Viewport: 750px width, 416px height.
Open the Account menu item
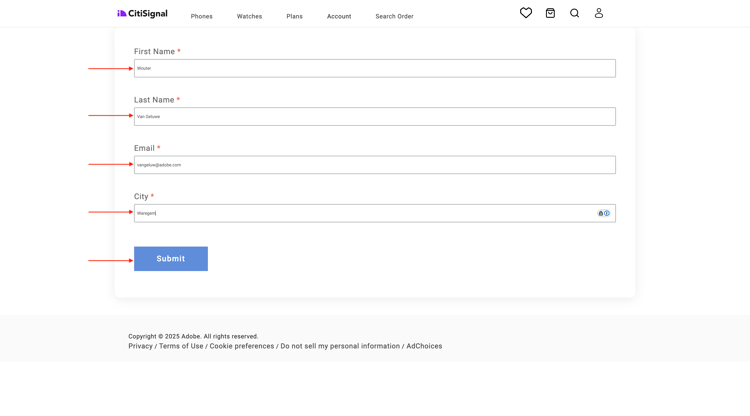point(339,16)
